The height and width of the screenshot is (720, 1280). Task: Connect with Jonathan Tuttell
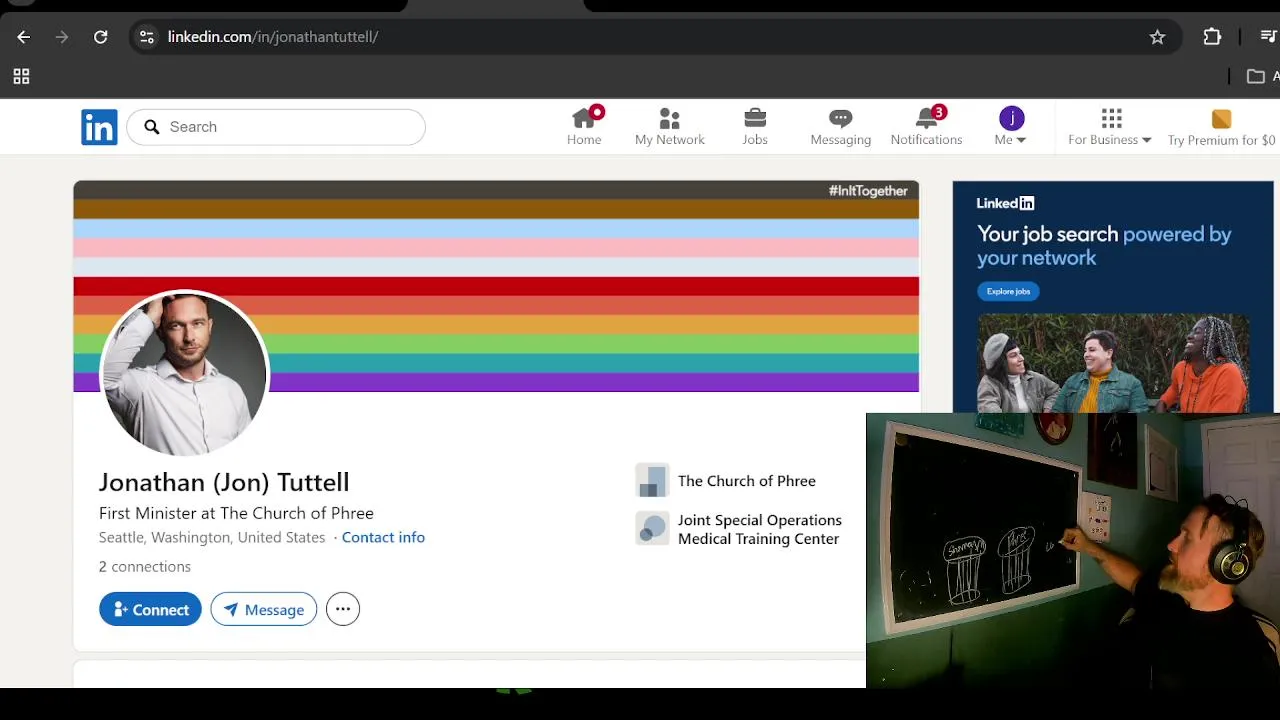click(x=150, y=610)
